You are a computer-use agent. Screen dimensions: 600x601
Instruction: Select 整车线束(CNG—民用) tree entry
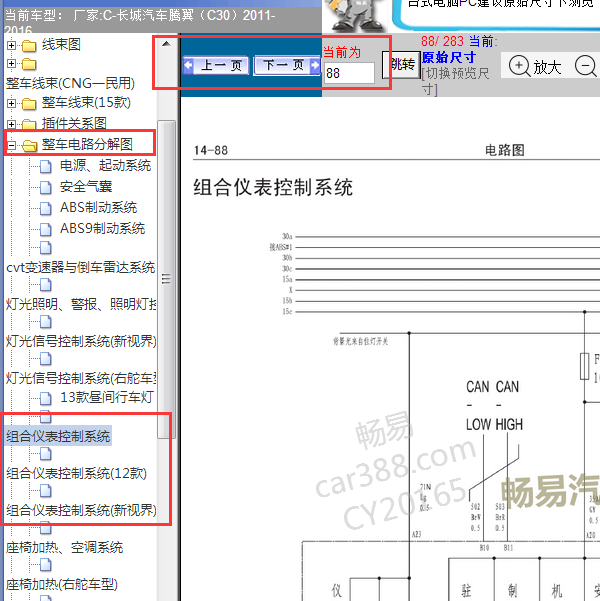70,84
